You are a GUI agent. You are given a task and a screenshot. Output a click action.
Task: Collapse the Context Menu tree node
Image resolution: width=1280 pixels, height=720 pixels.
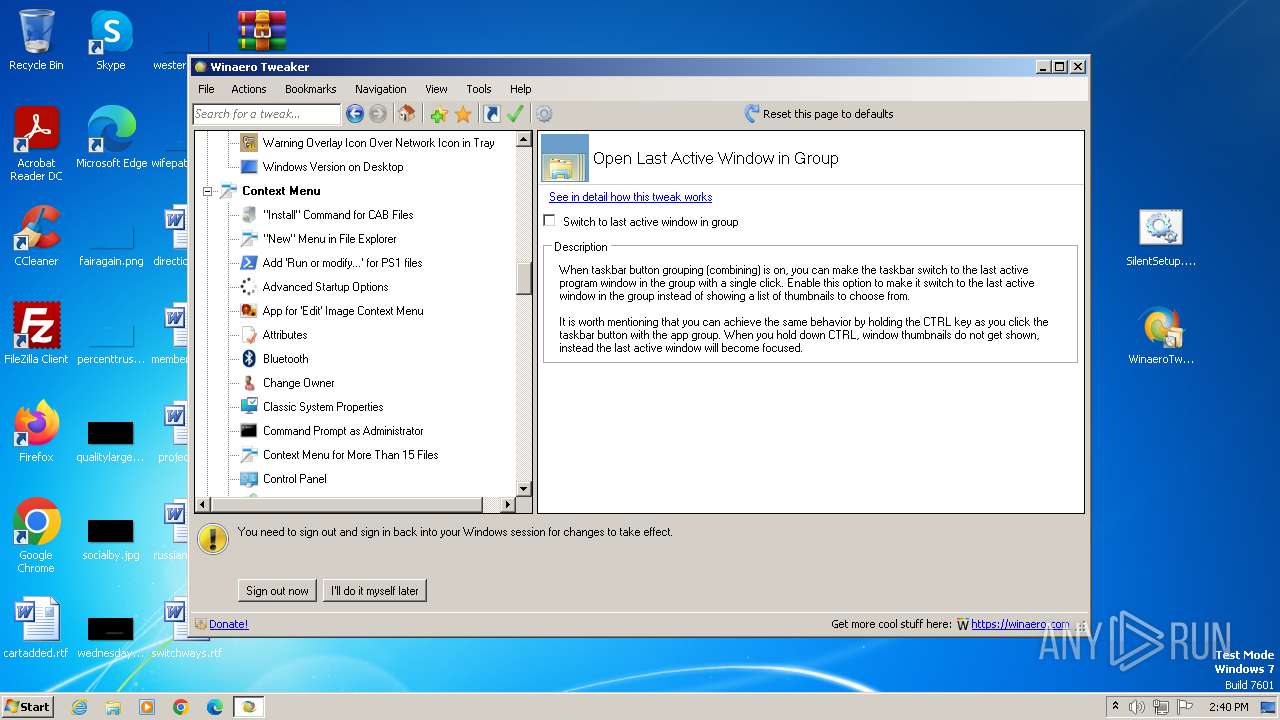tap(208, 191)
